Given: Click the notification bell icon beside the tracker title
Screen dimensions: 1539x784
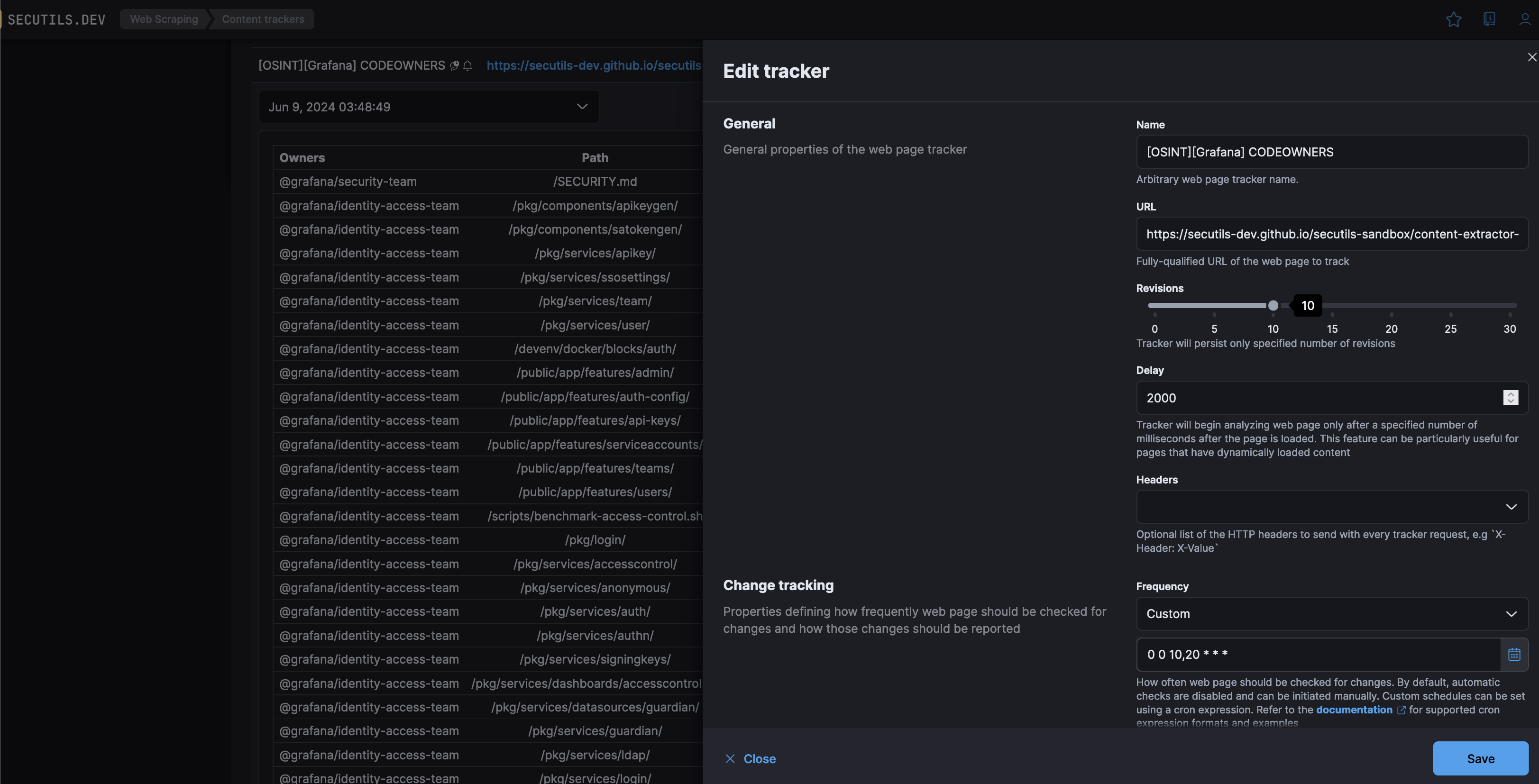Looking at the screenshot, I should point(468,66).
